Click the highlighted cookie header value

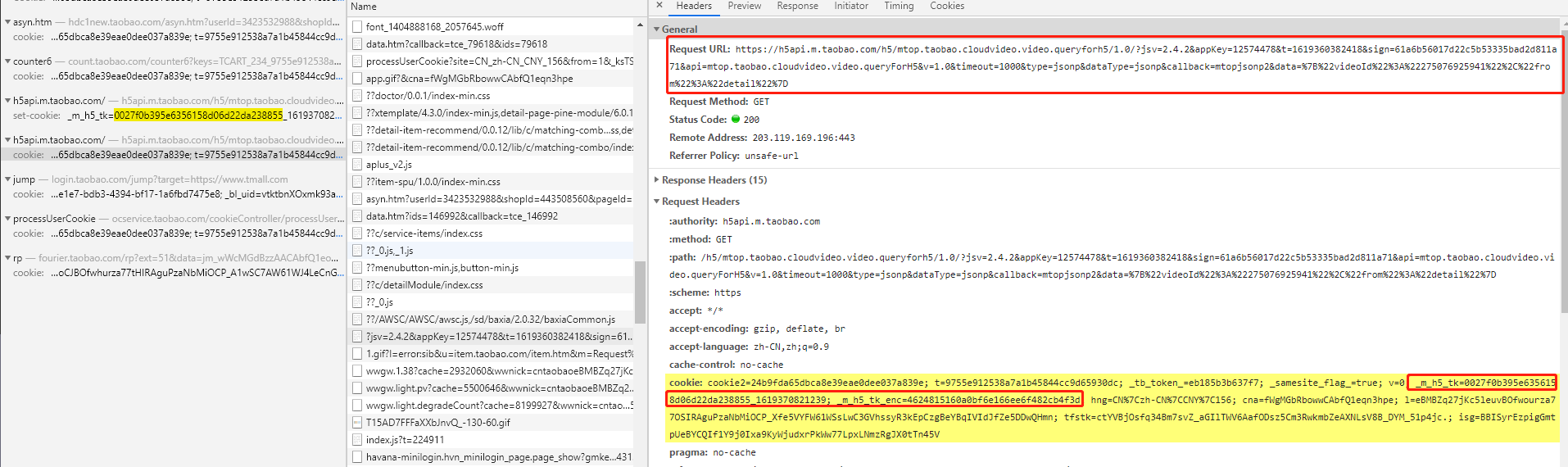click(1113, 408)
